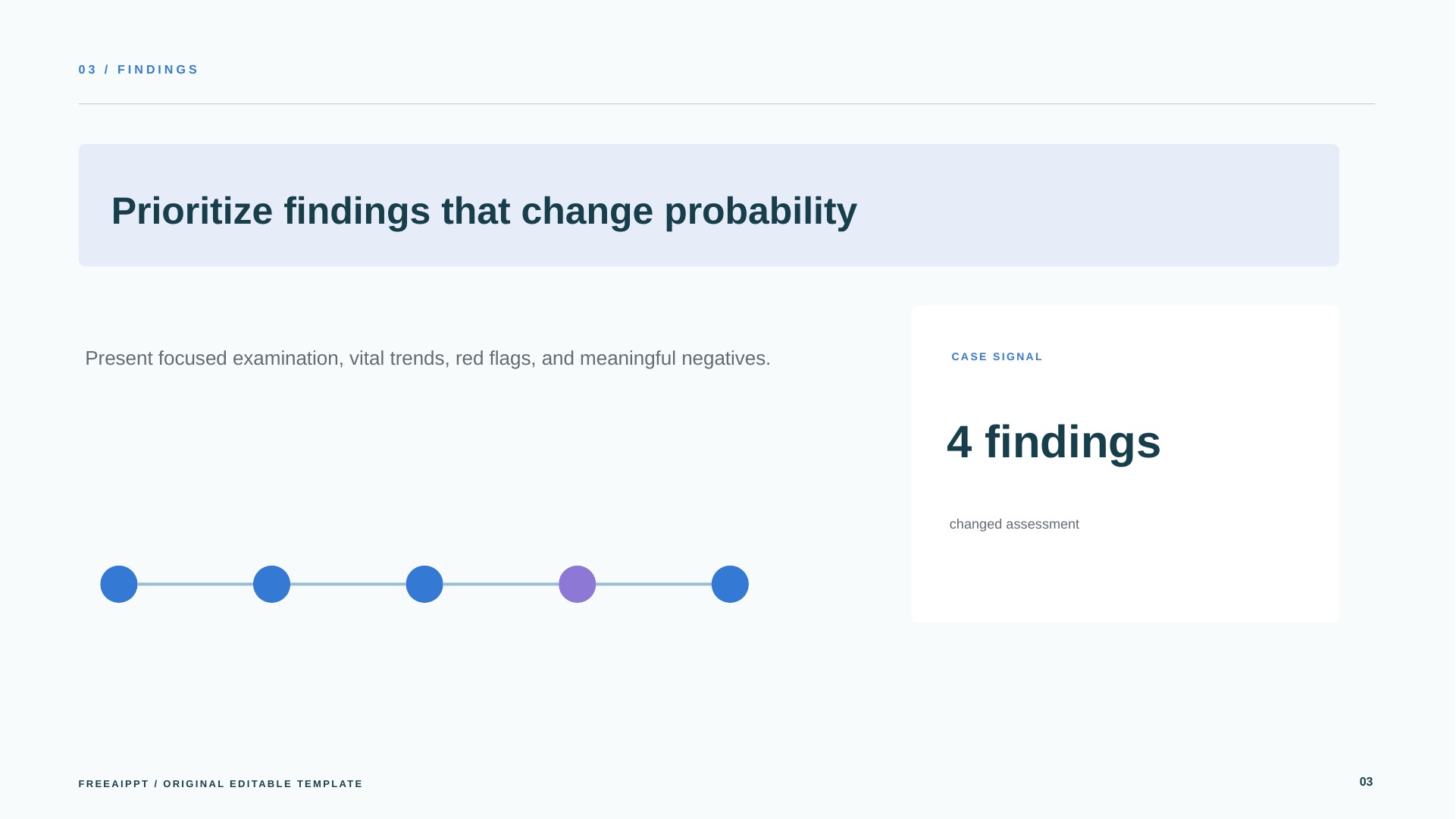Select the connector between second and third dots
This screenshot has width=1456, height=819.
348,584
